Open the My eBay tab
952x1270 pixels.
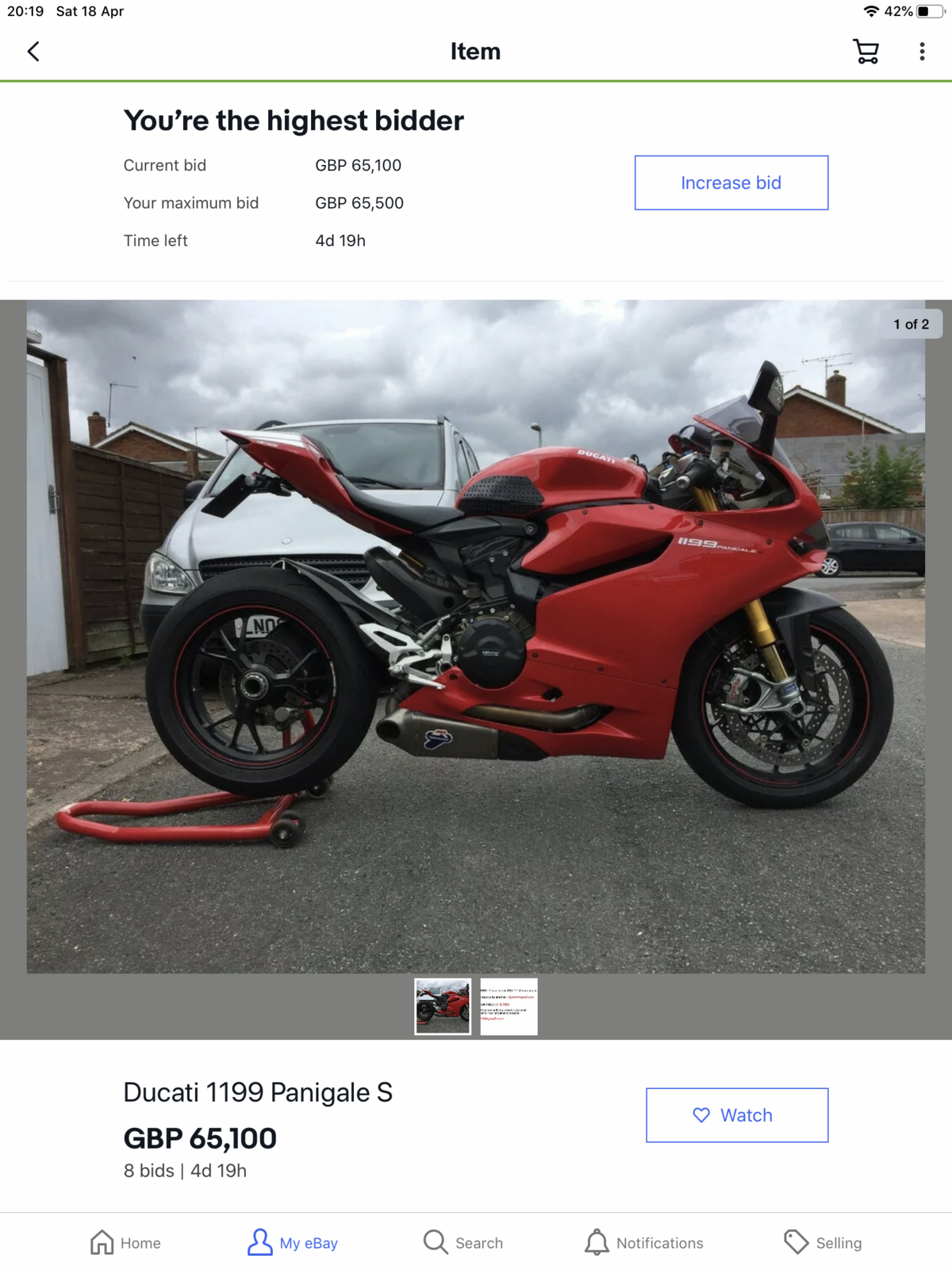tap(293, 1242)
